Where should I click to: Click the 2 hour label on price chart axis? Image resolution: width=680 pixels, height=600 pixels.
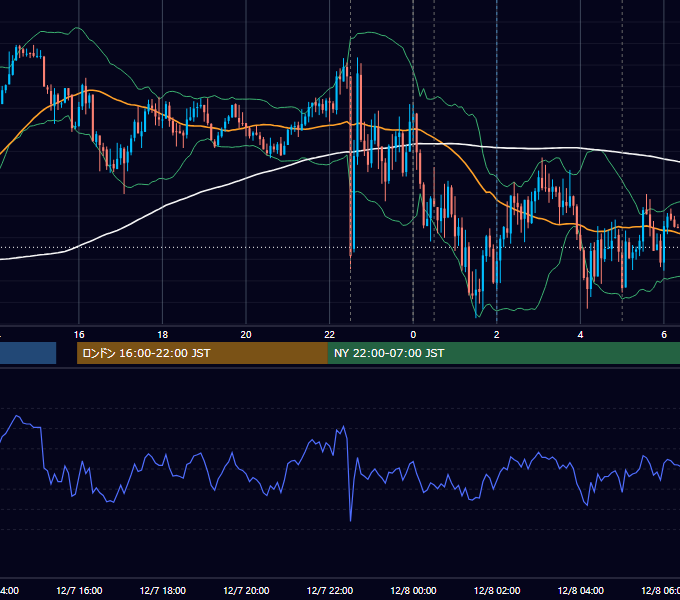pyautogui.click(x=497, y=335)
